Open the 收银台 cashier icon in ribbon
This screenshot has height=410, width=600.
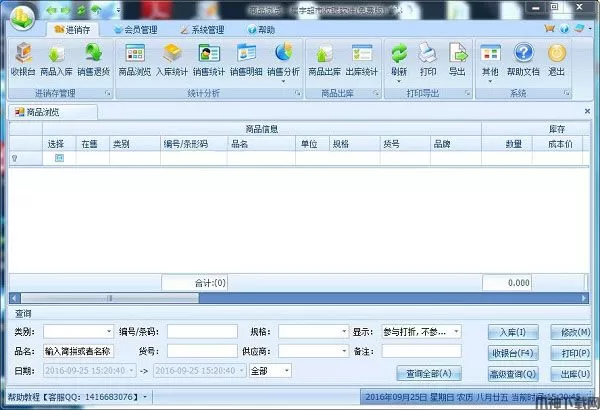point(23,57)
